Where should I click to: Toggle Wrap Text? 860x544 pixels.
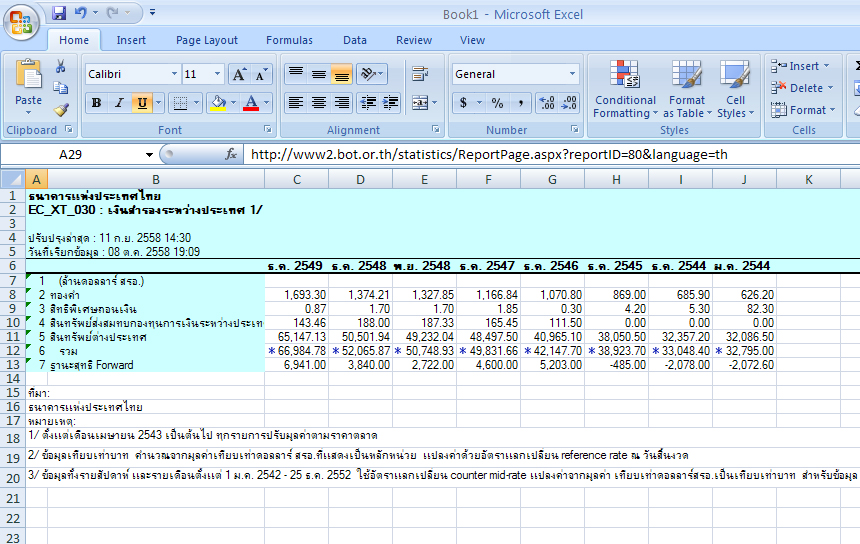[x=420, y=73]
